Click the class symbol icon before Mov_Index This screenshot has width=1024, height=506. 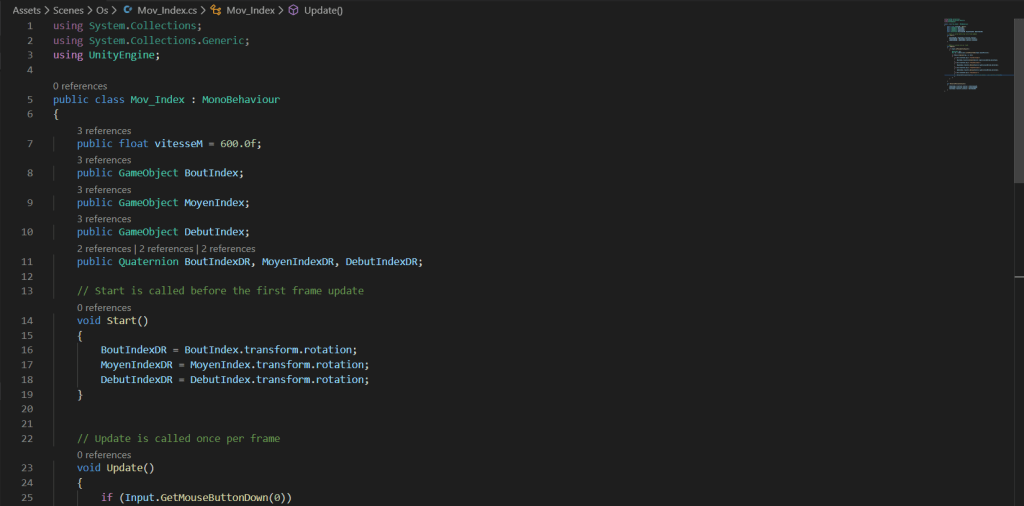(x=216, y=10)
